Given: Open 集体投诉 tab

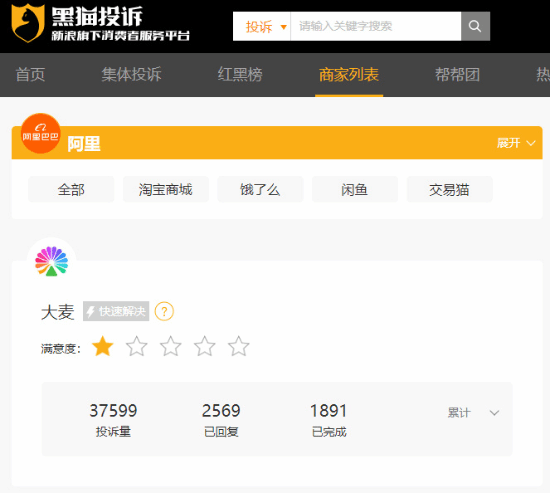Looking at the screenshot, I should coord(132,75).
